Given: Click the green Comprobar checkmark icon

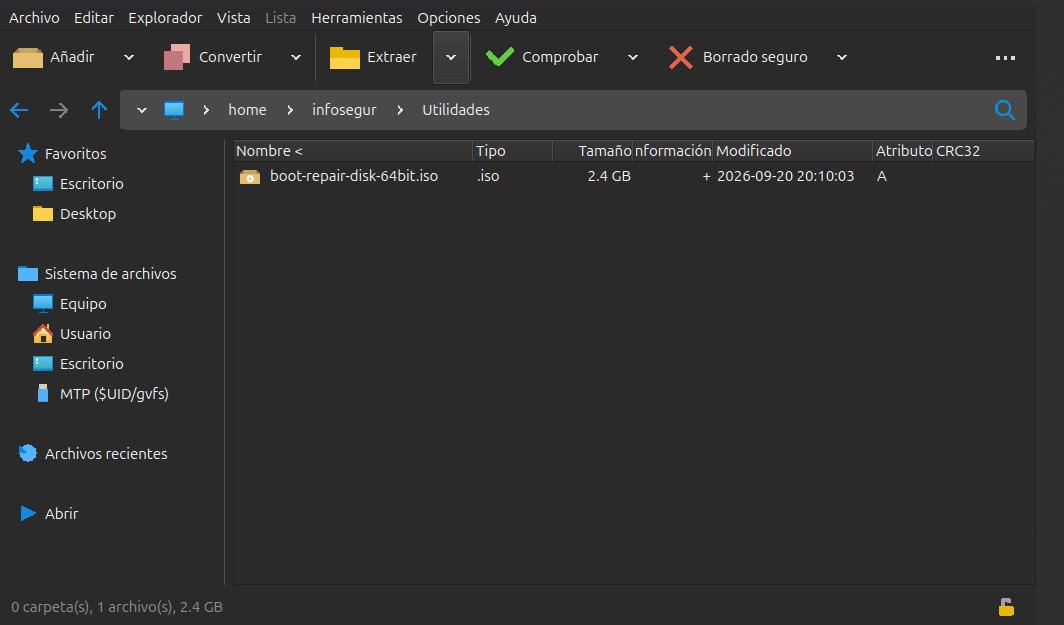Looking at the screenshot, I should click(x=500, y=57).
